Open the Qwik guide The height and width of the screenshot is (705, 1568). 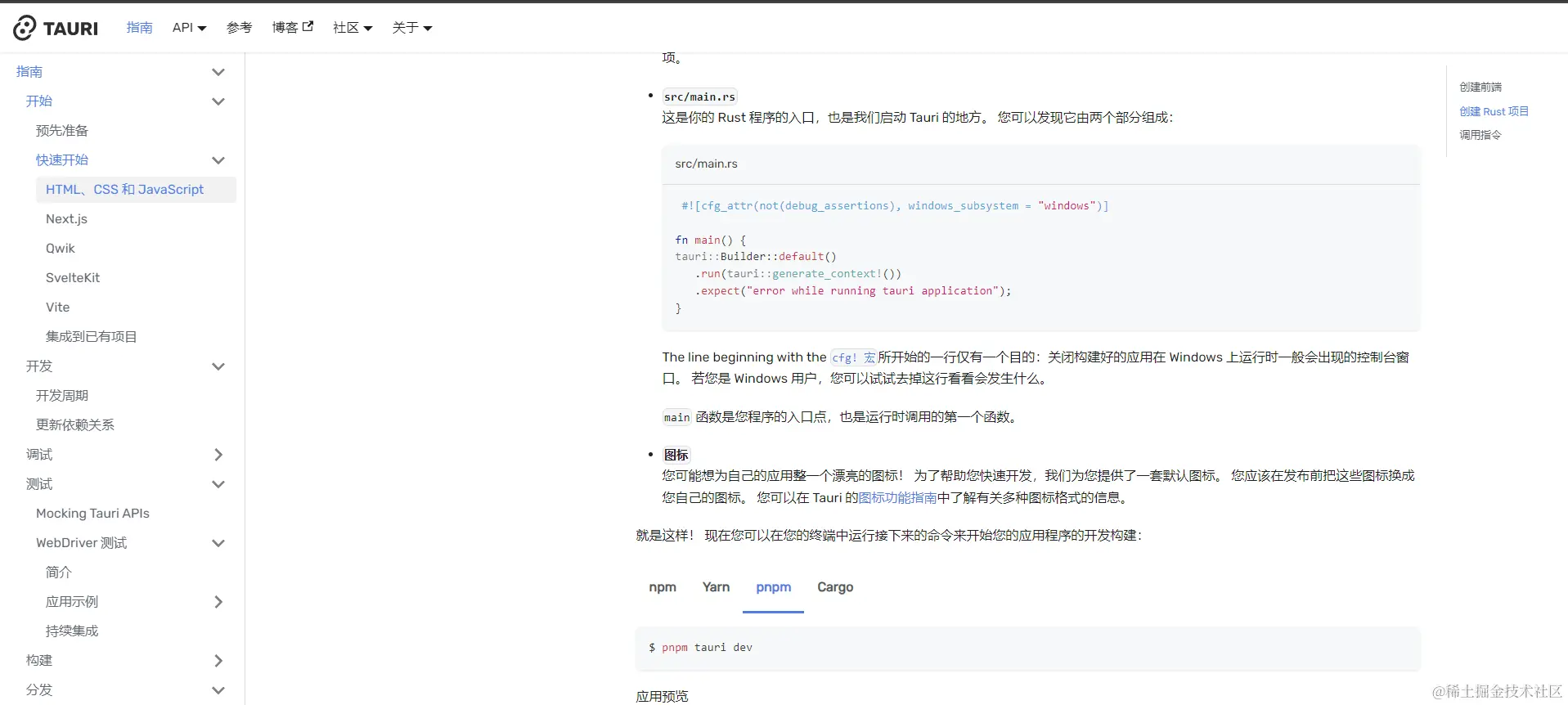coord(61,249)
